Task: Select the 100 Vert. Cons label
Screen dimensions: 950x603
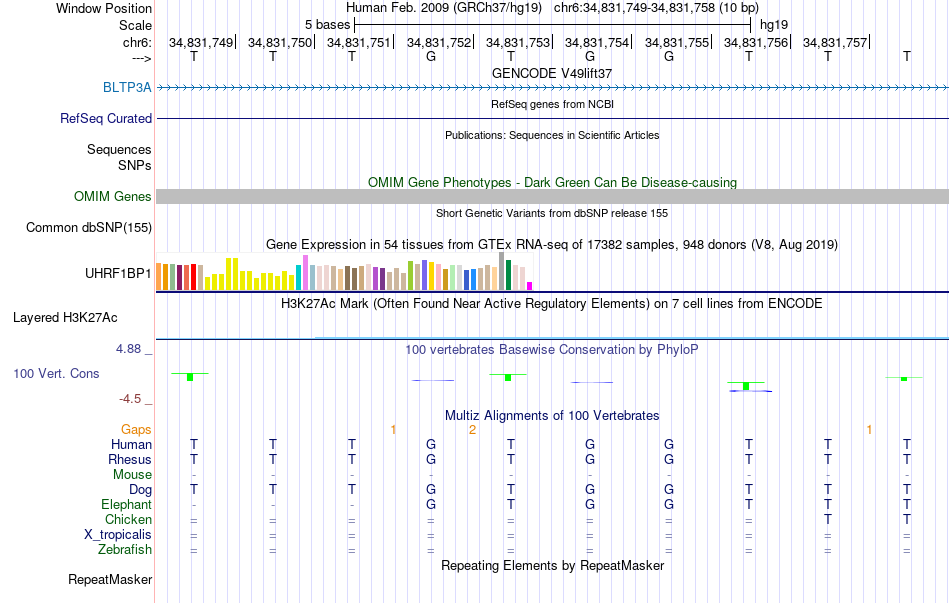Action: coord(56,373)
